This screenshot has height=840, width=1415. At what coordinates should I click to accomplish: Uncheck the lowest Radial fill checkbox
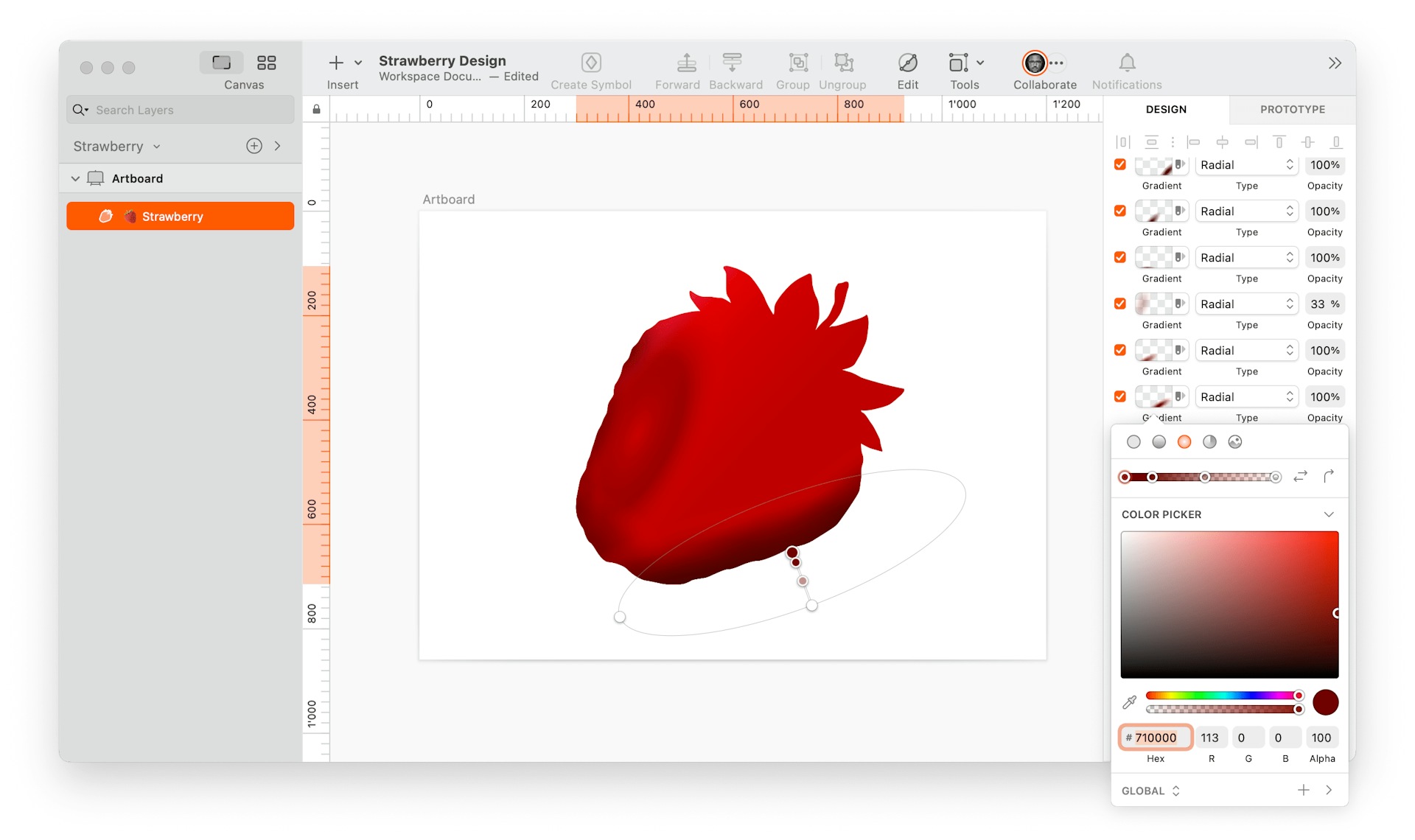point(1120,396)
